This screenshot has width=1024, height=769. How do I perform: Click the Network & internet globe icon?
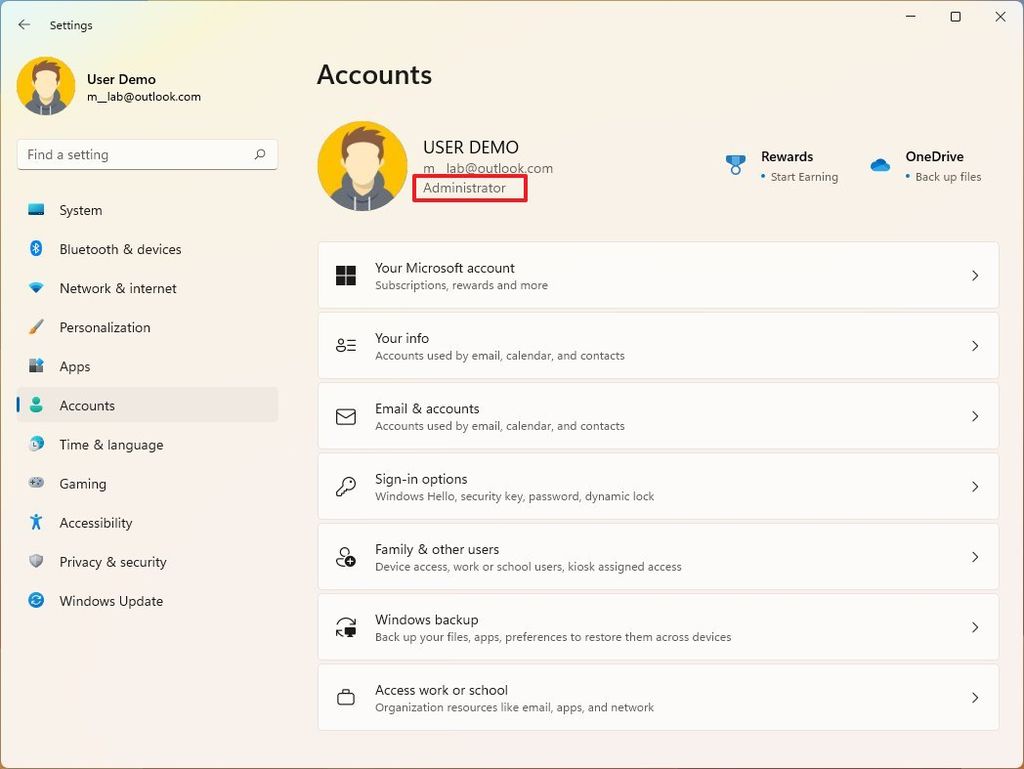click(35, 288)
